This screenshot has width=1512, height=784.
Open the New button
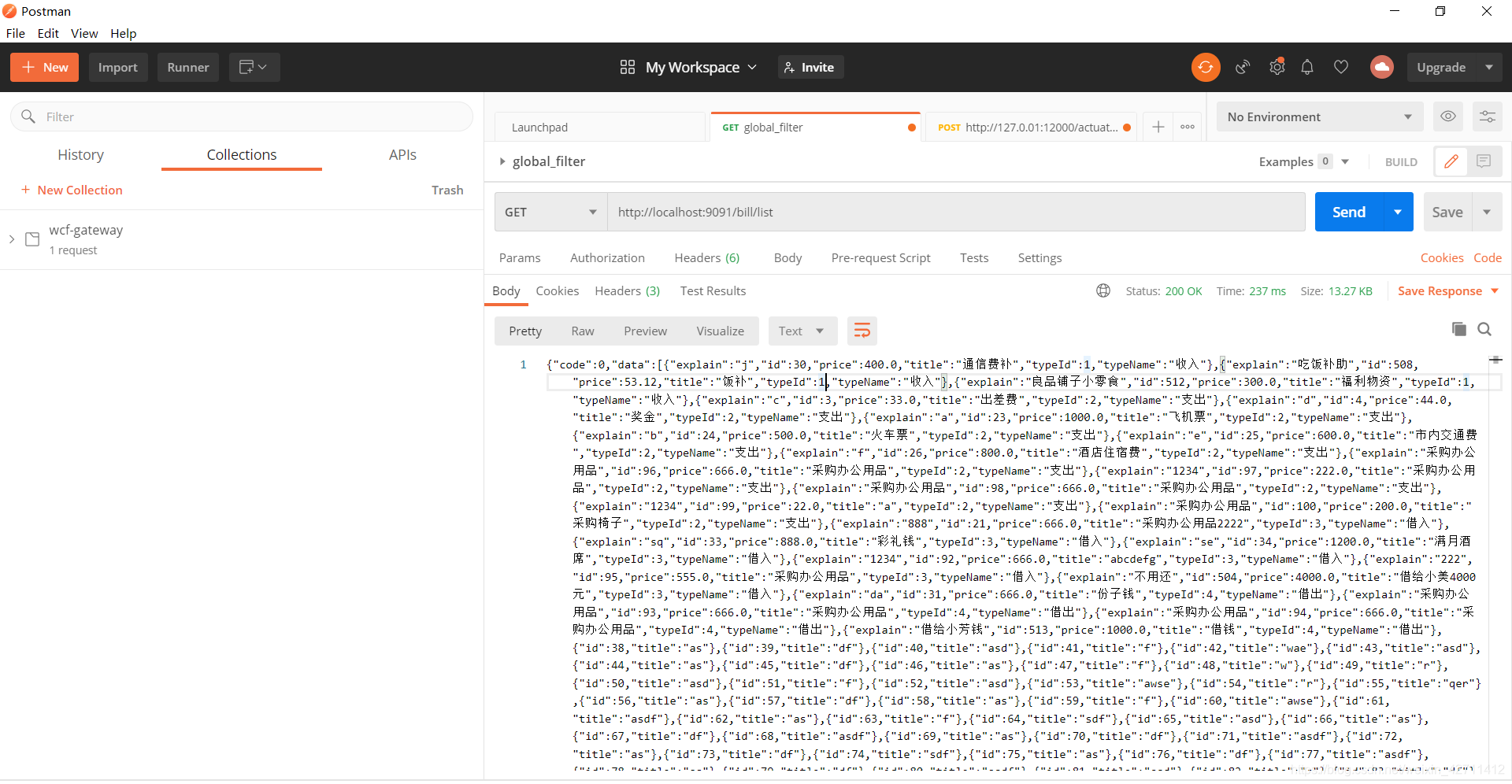(45, 68)
